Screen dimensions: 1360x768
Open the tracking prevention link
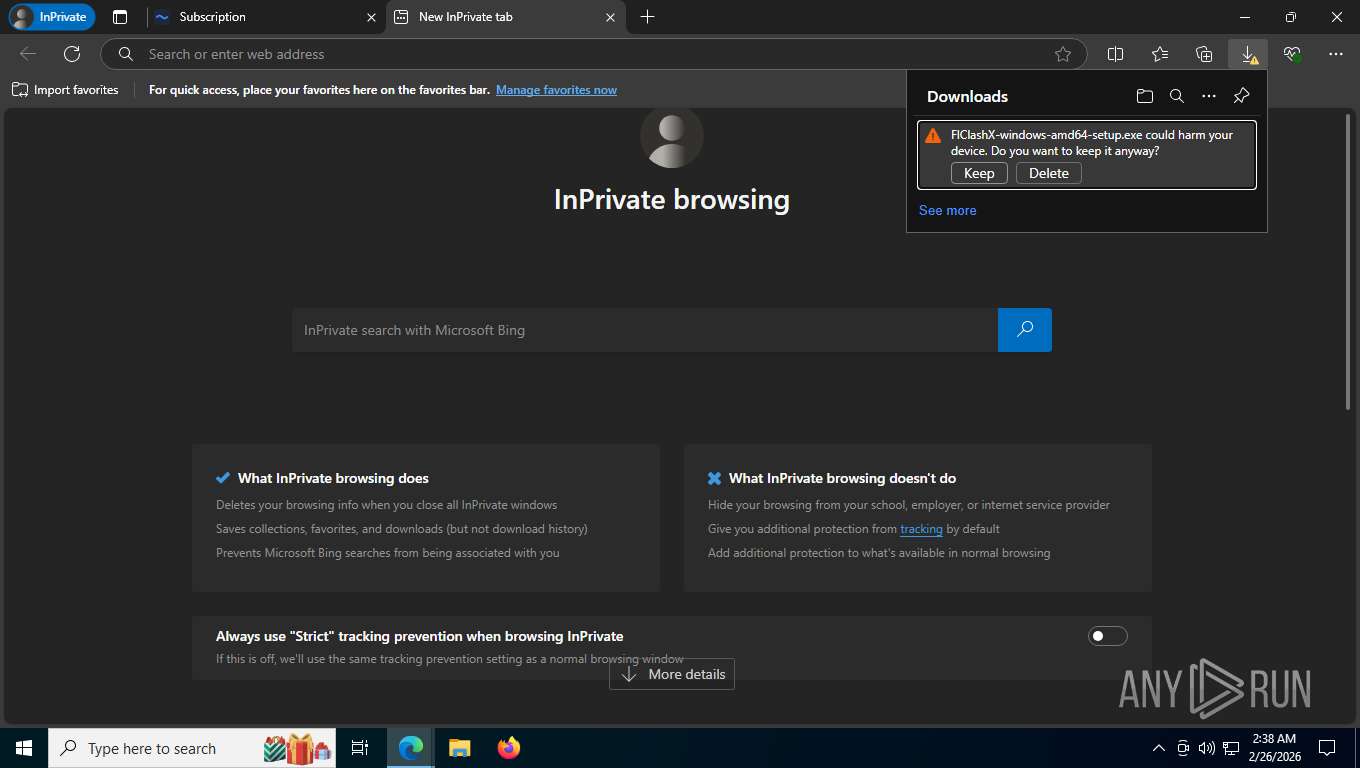tap(921, 529)
